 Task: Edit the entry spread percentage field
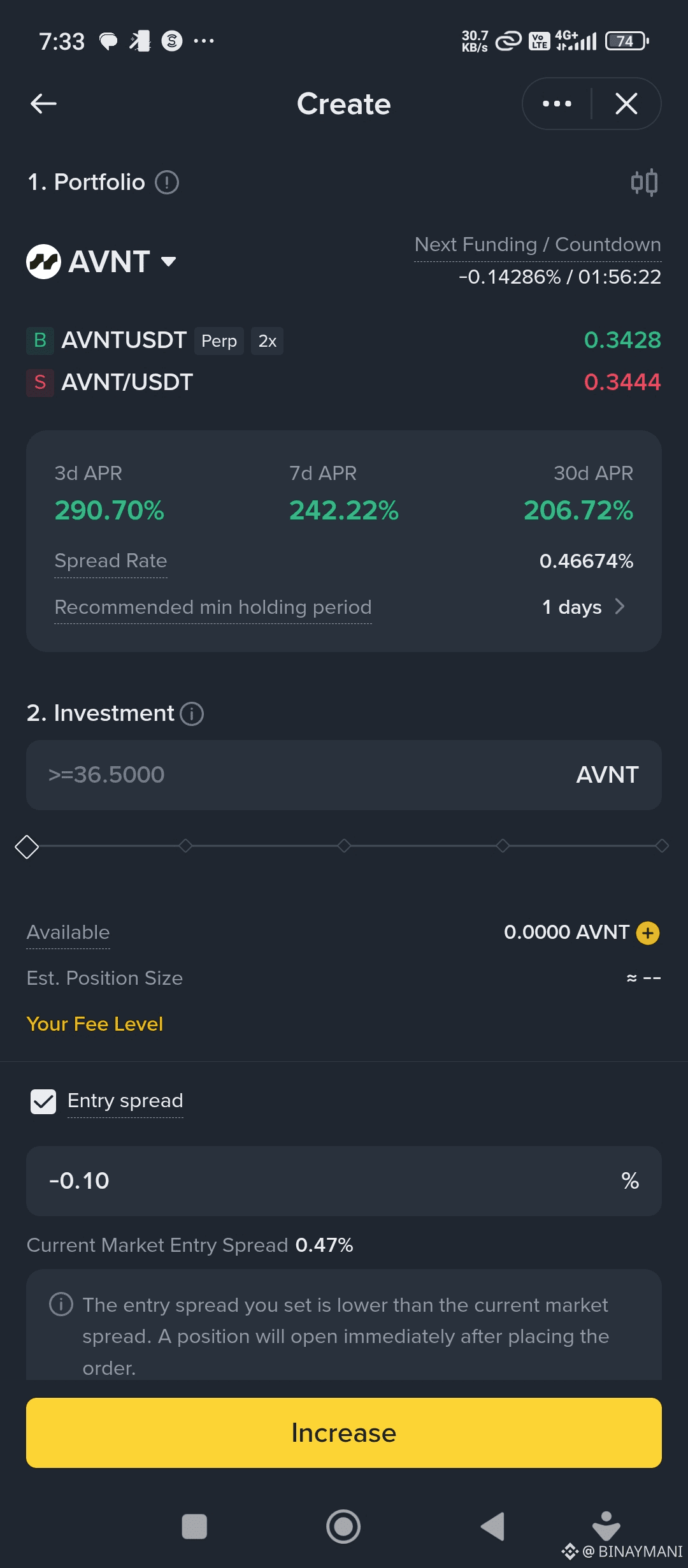click(319, 1180)
